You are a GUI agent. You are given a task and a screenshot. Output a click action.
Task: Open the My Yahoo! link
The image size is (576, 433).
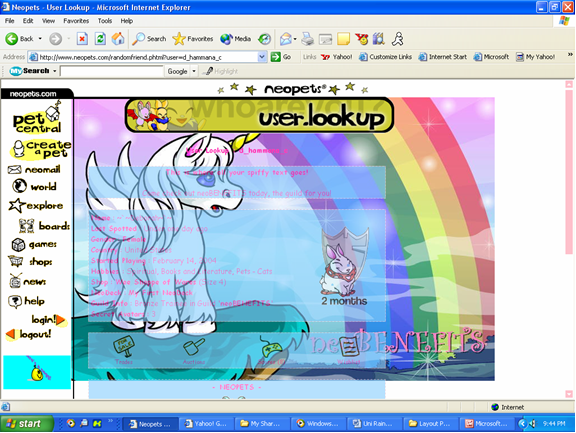pyautogui.click(x=535, y=57)
